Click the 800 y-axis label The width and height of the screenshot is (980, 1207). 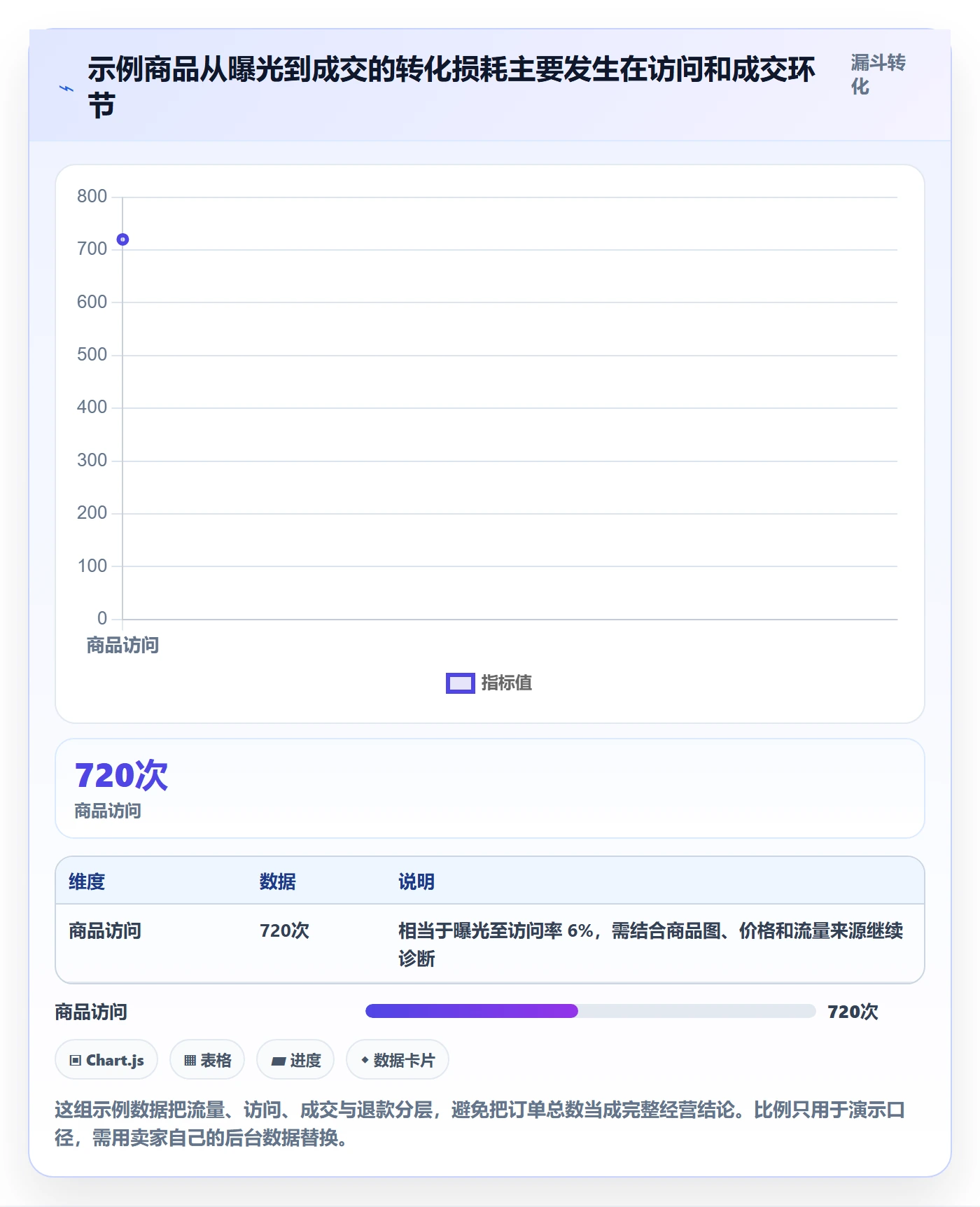coord(92,196)
